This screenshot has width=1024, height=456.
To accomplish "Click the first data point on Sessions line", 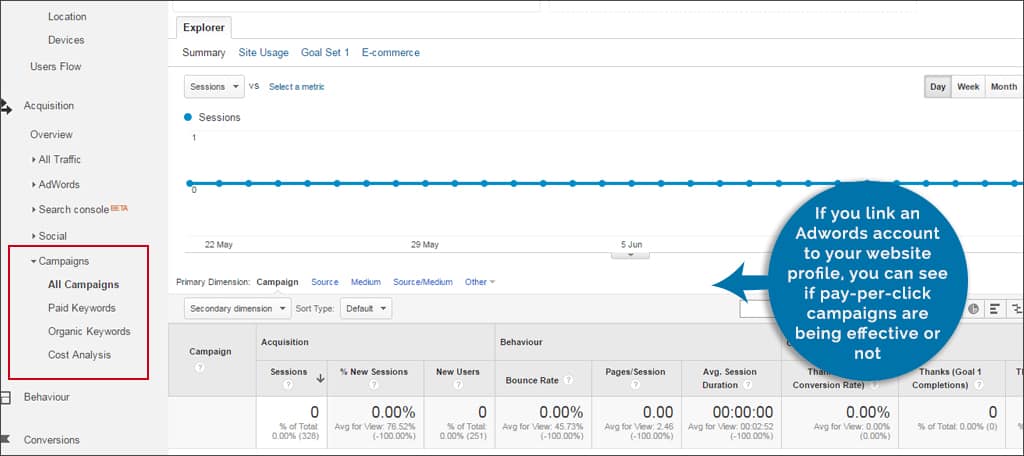I will click(x=189, y=184).
